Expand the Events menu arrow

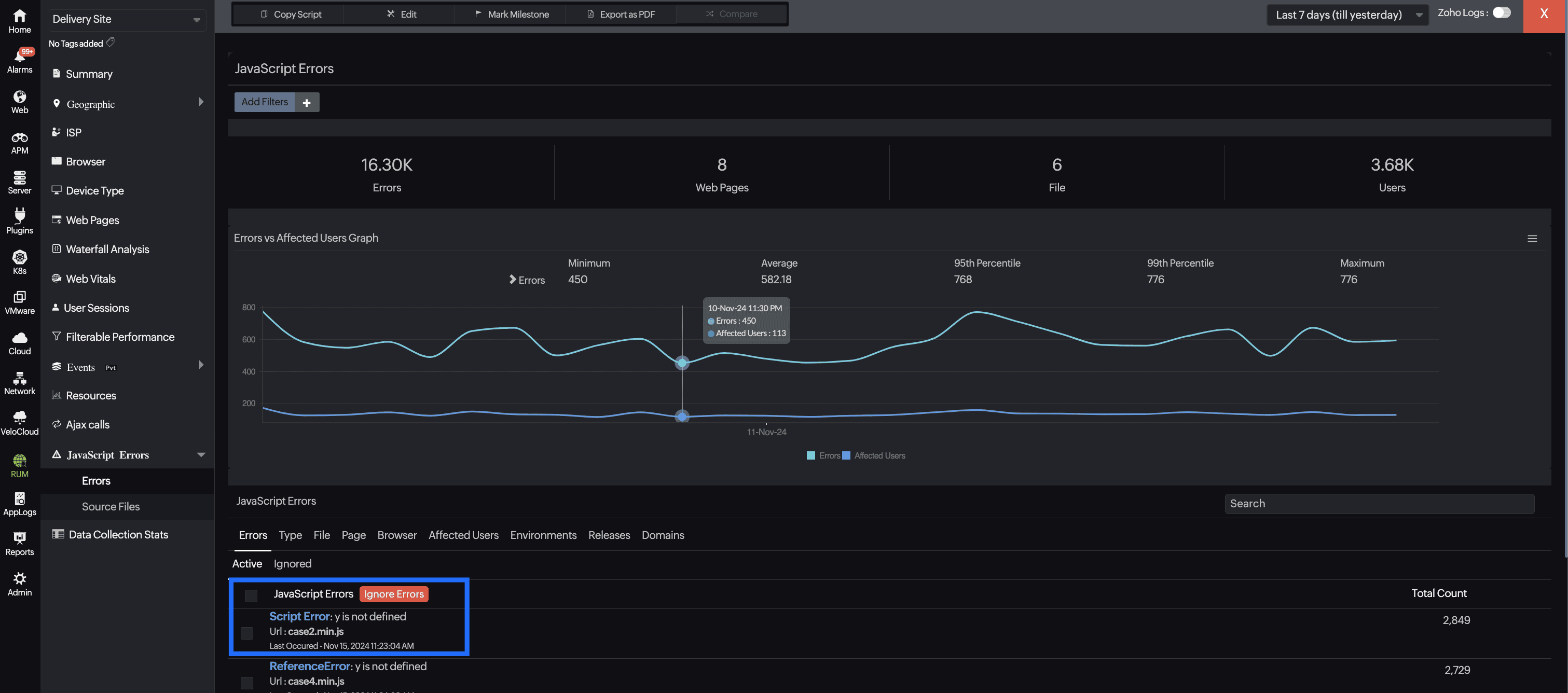(x=201, y=365)
